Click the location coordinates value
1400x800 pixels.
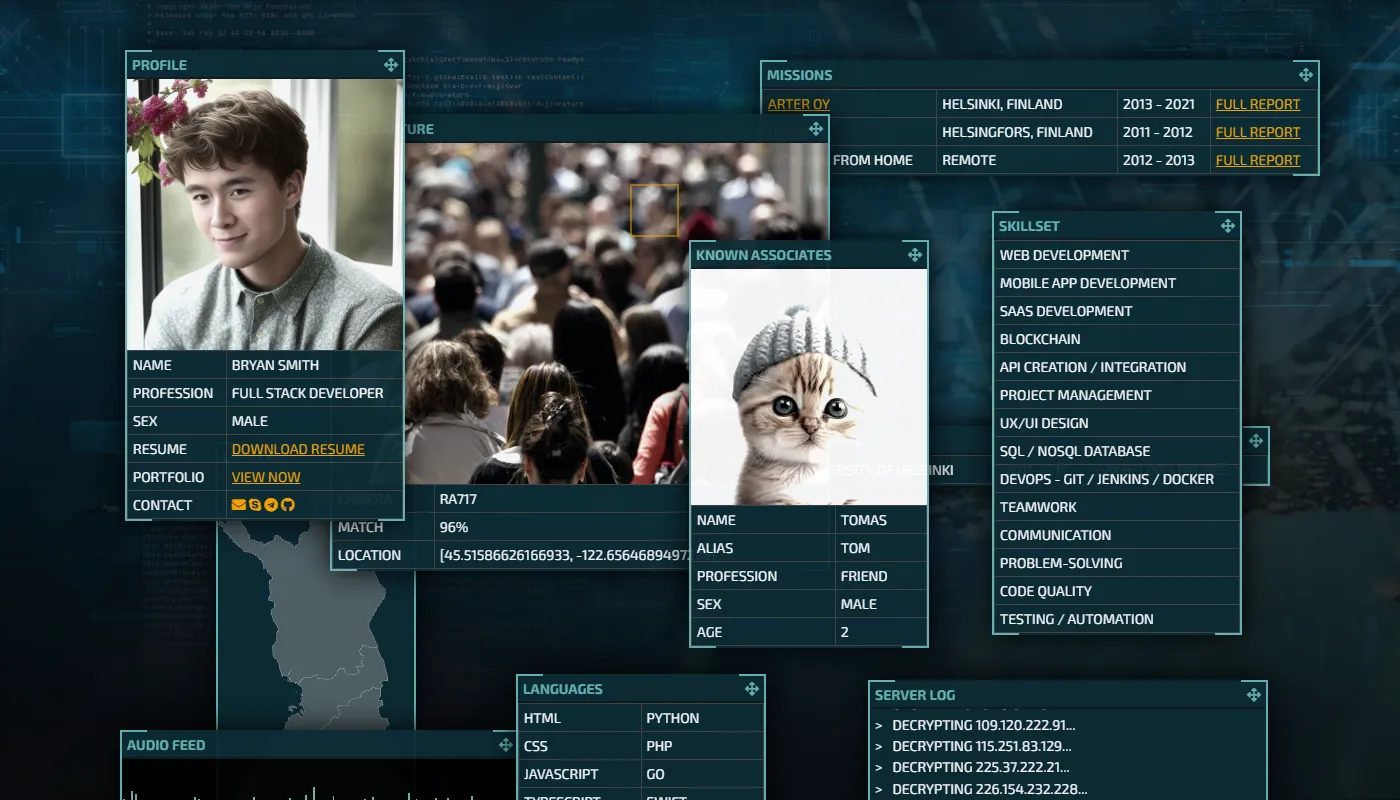tap(565, 555)
